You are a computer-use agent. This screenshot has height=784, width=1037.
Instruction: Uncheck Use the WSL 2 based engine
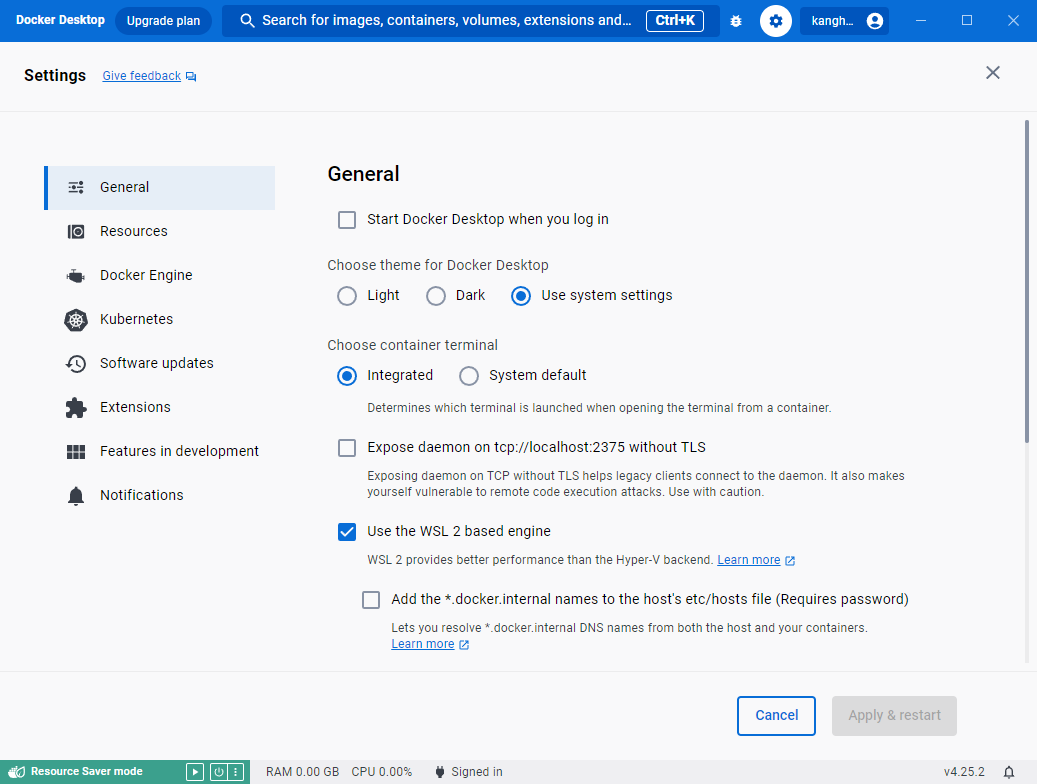[347, 532]
